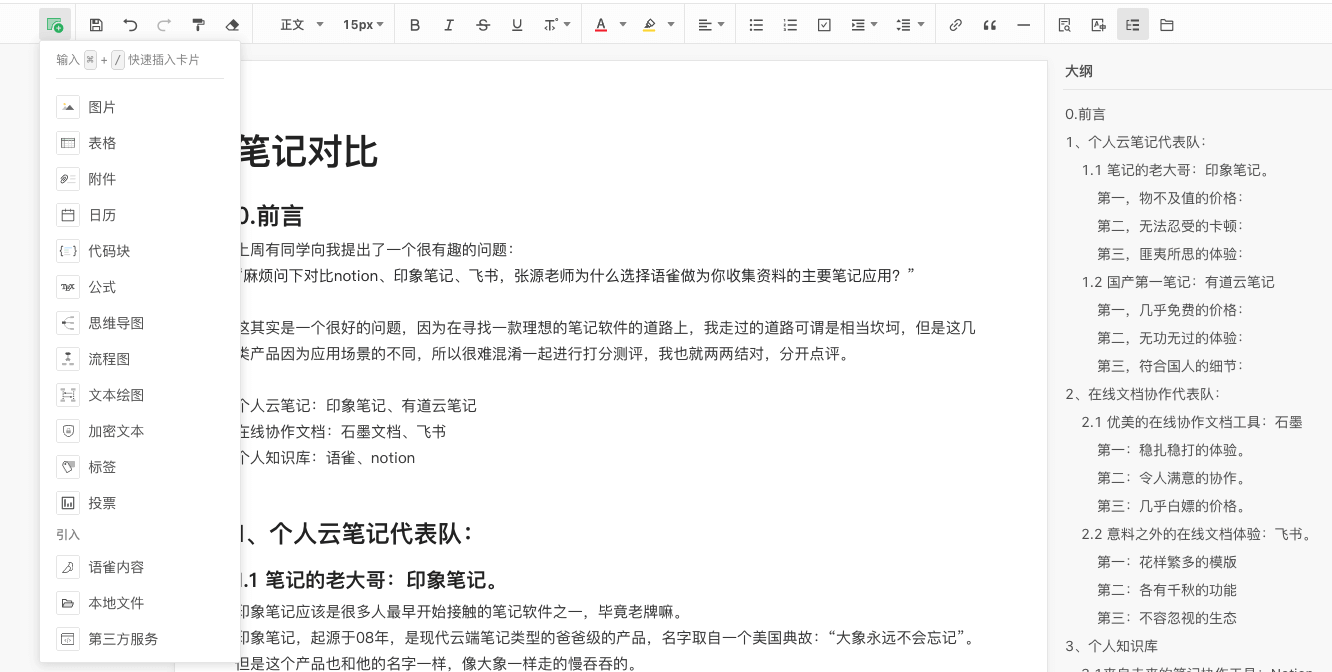Jump to outline entry 0.前言
Viewport: 1332px width, 672px height.
click(x=1085, y=114)
